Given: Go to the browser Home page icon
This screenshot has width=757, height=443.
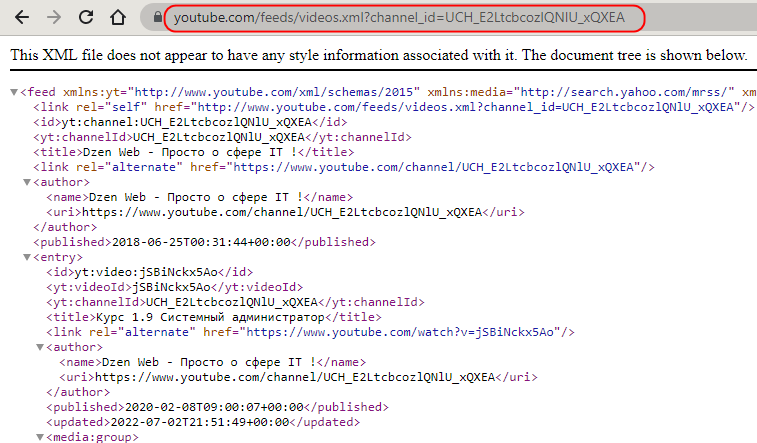Looking at the screenshot, I should point(117,18).
